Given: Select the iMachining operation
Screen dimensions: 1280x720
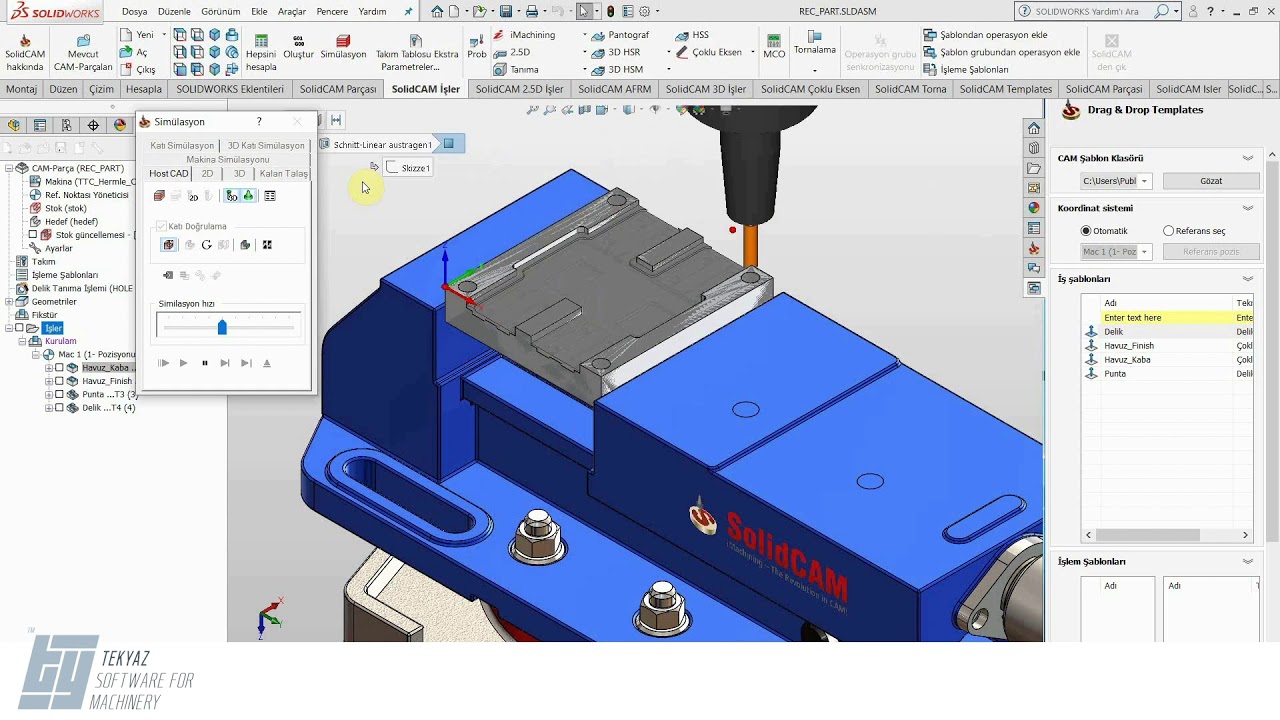Looking at the screenshot, I should [x=524, y=35].
